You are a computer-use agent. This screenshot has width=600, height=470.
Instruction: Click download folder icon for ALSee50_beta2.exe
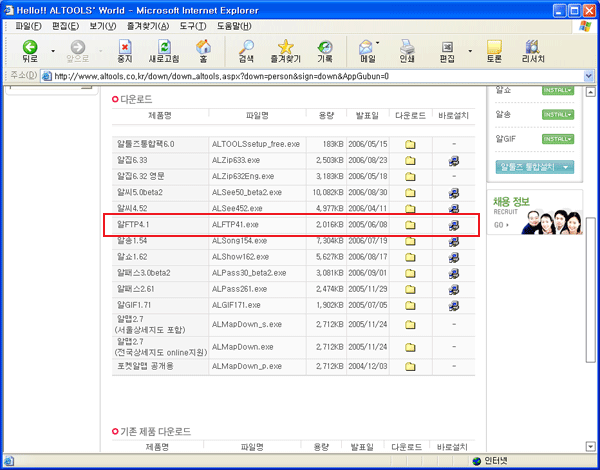pyautogui.click(x=410, y=193)
